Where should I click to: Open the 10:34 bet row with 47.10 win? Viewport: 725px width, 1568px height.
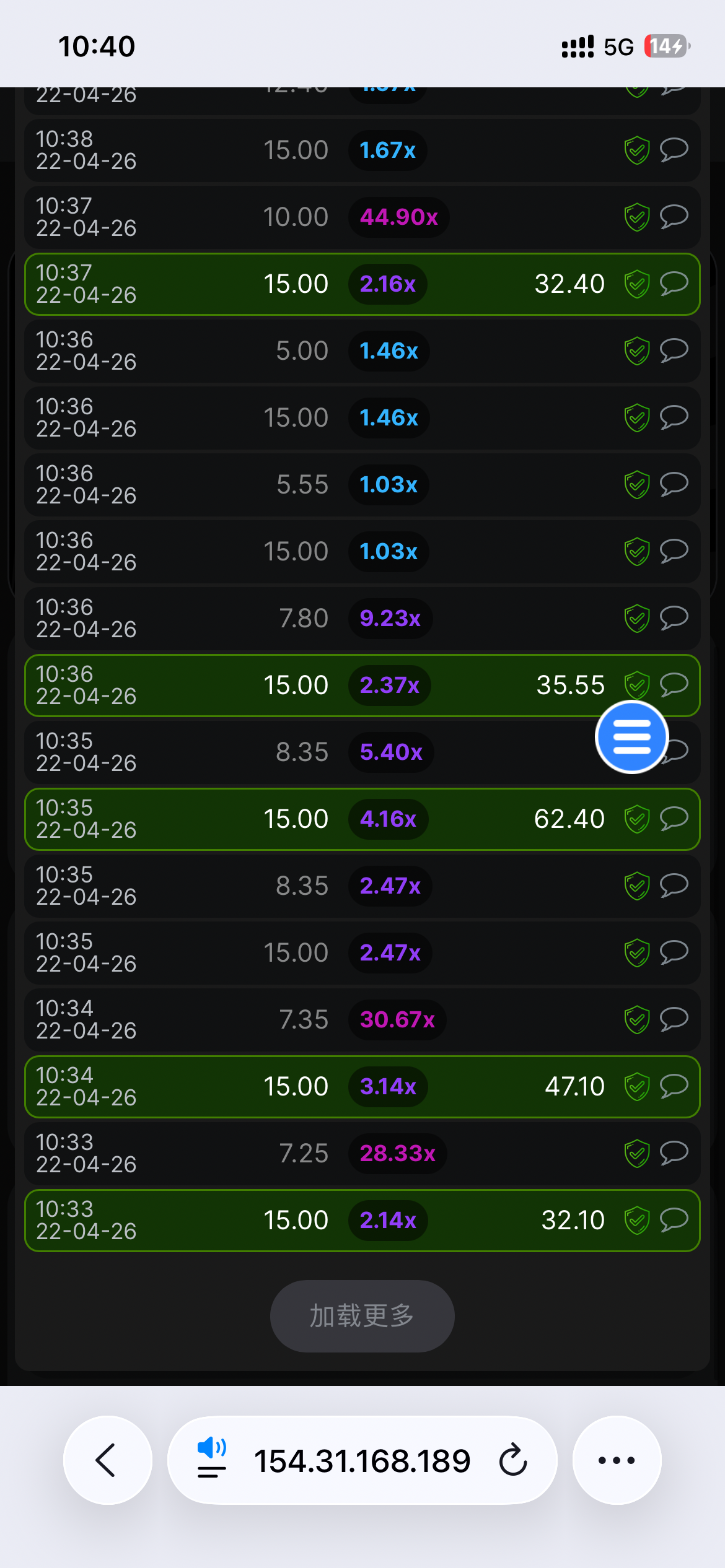(362, 1087)
